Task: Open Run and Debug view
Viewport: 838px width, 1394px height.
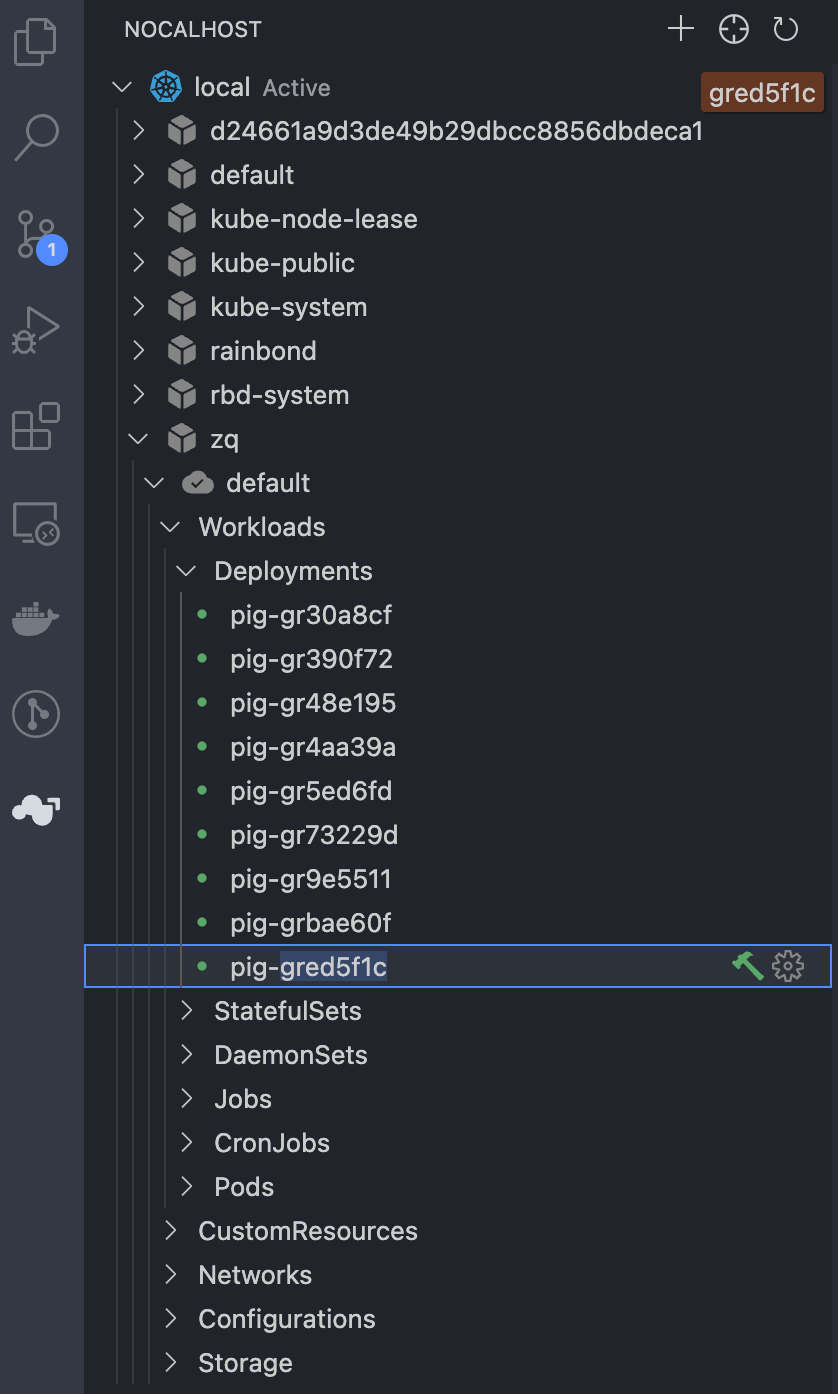Action: pos(36,330)
